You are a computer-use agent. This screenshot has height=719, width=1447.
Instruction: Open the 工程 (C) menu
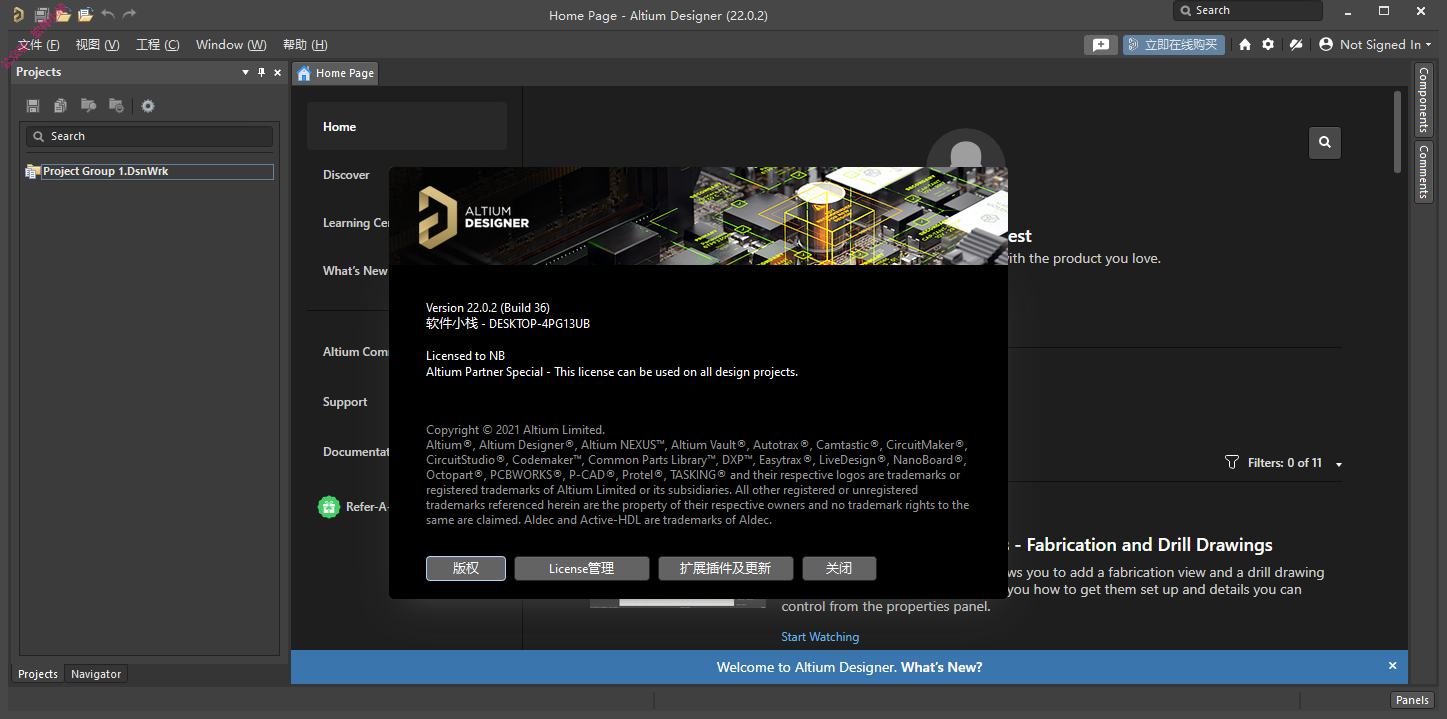158,45
